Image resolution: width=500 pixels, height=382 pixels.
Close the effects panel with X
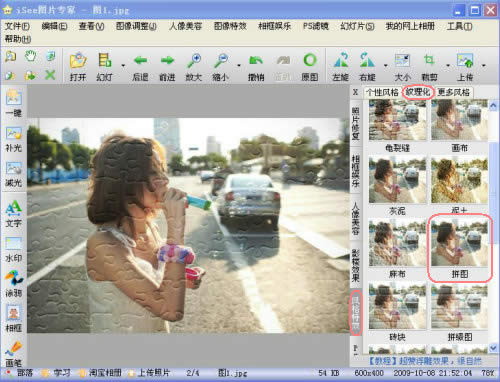coord(355,92)
